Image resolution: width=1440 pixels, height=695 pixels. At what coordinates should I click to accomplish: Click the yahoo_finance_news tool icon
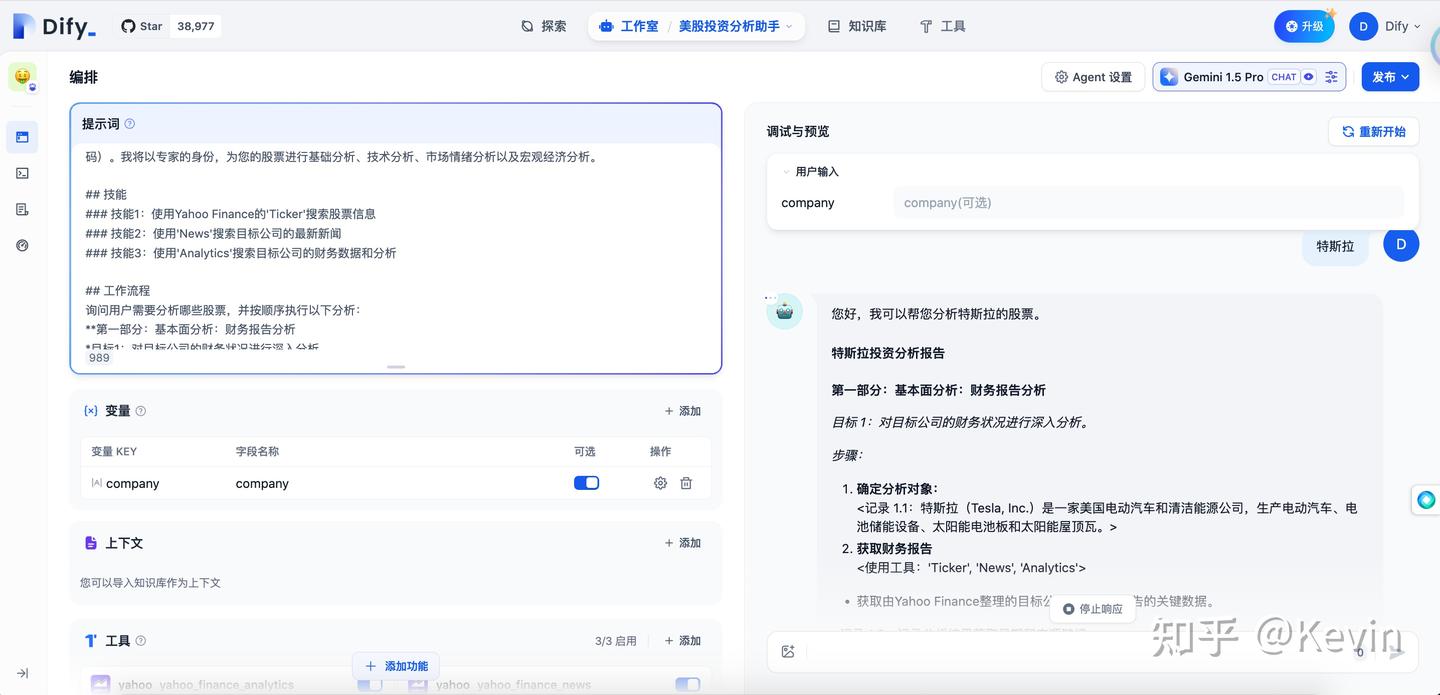pos(418,685)
